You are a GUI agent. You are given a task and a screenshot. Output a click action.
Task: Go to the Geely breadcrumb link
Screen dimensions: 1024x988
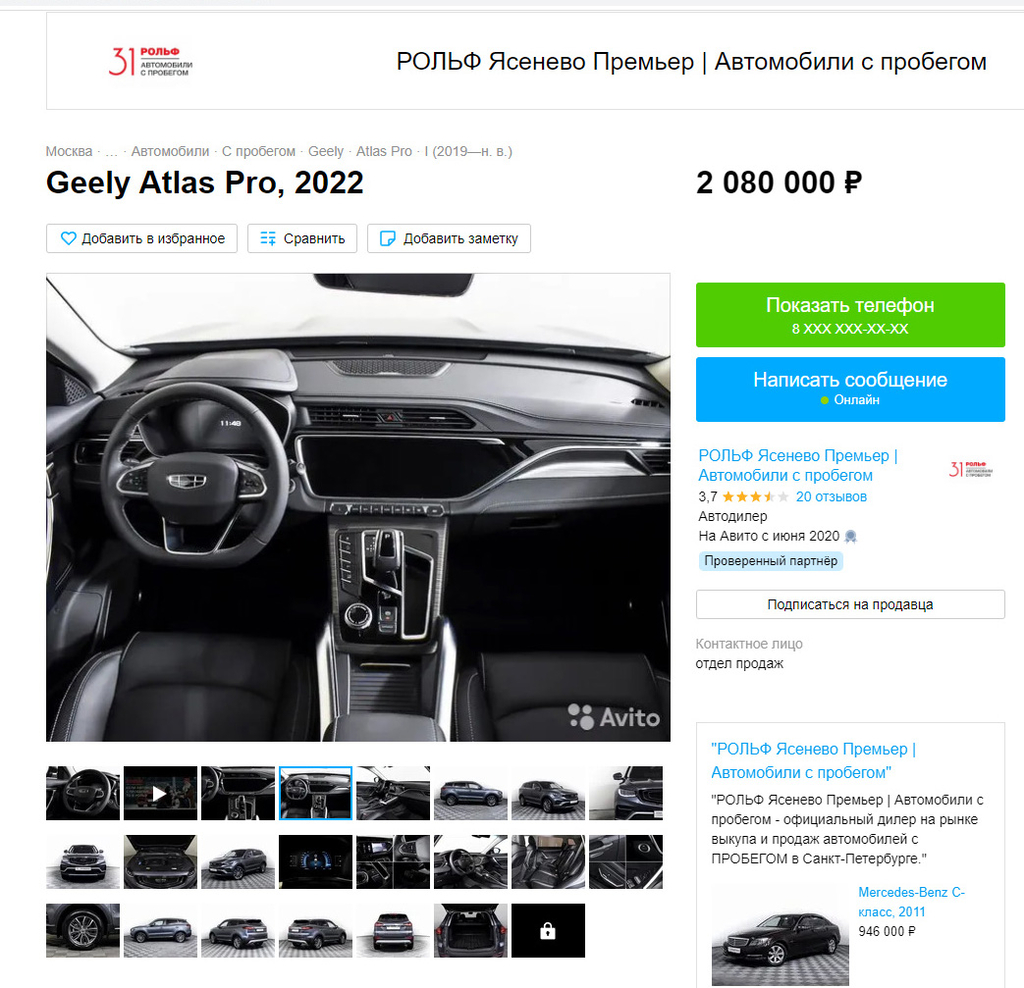click(x=326, y=151)
